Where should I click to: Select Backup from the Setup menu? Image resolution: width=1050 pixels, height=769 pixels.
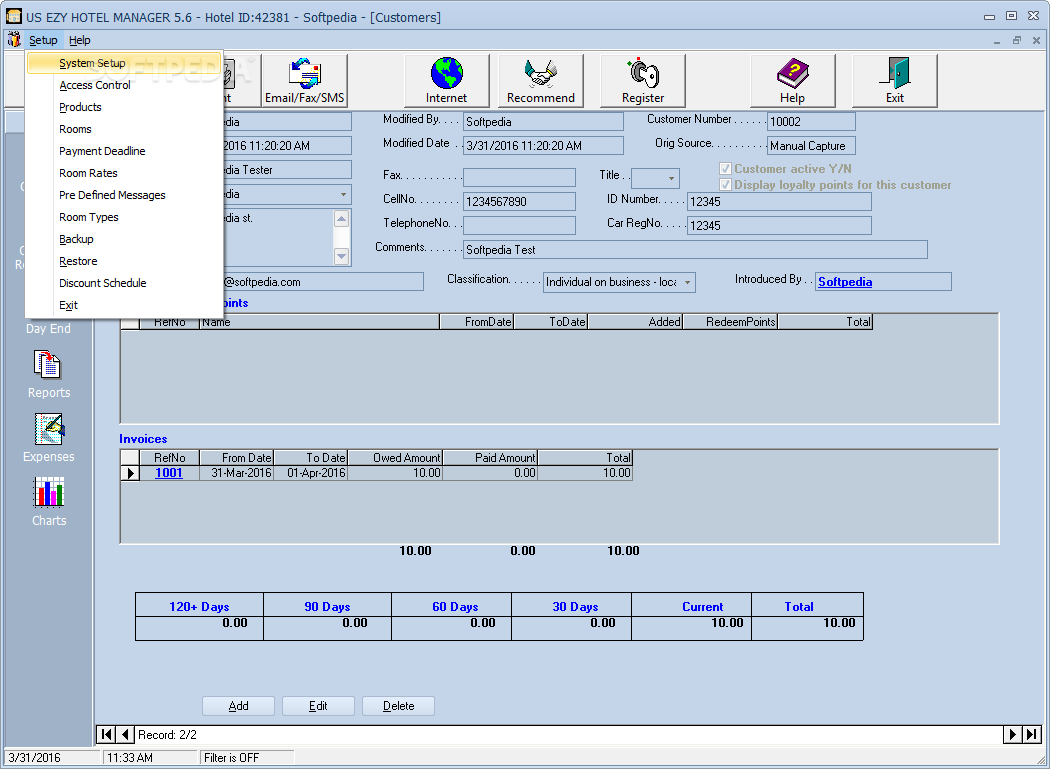[124, 239]
